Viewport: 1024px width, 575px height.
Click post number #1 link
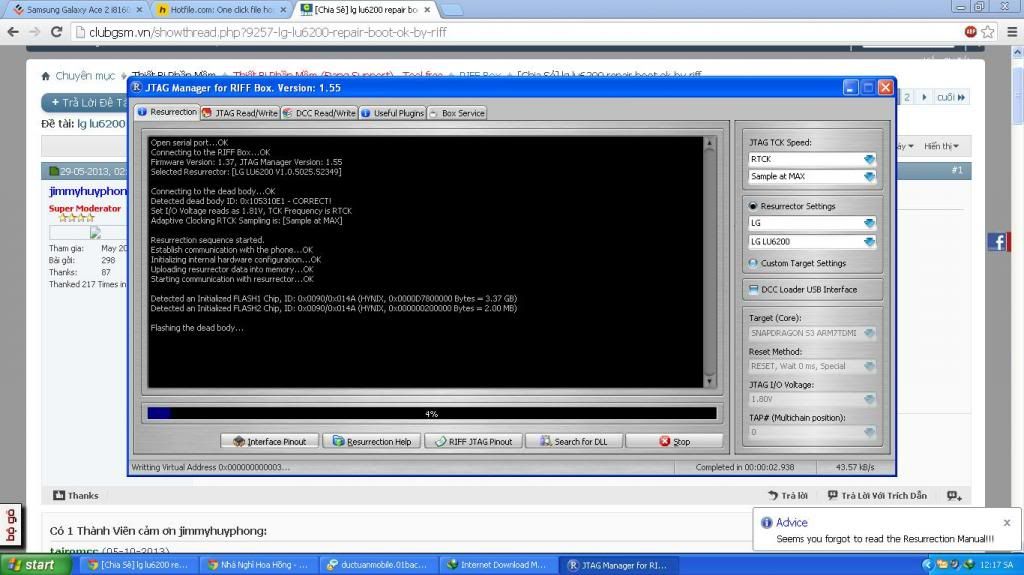(x=957, y=171)
